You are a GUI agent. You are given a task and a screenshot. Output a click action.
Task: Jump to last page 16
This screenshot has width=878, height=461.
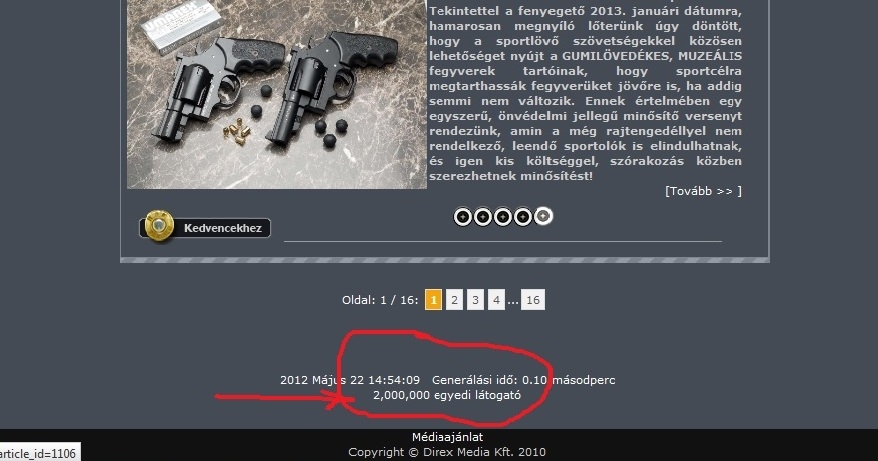pos(533,300)
